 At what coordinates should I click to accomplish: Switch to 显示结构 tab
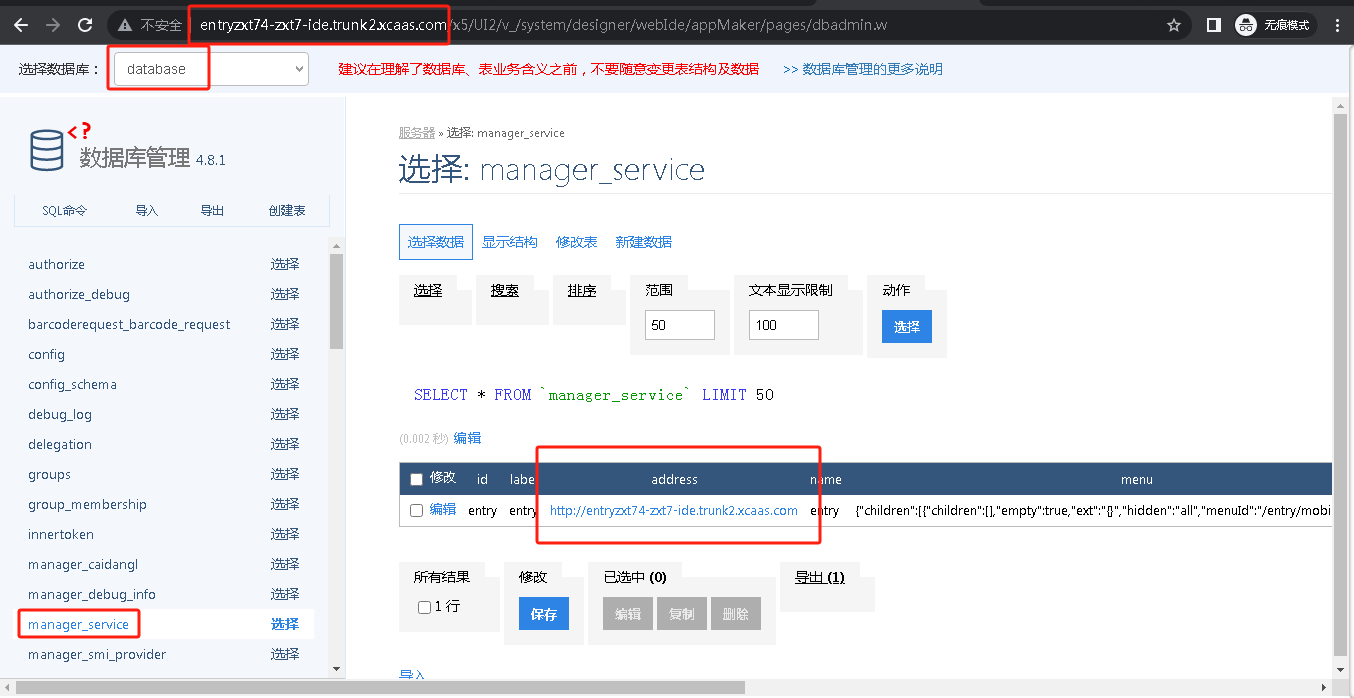coord(509,242)
